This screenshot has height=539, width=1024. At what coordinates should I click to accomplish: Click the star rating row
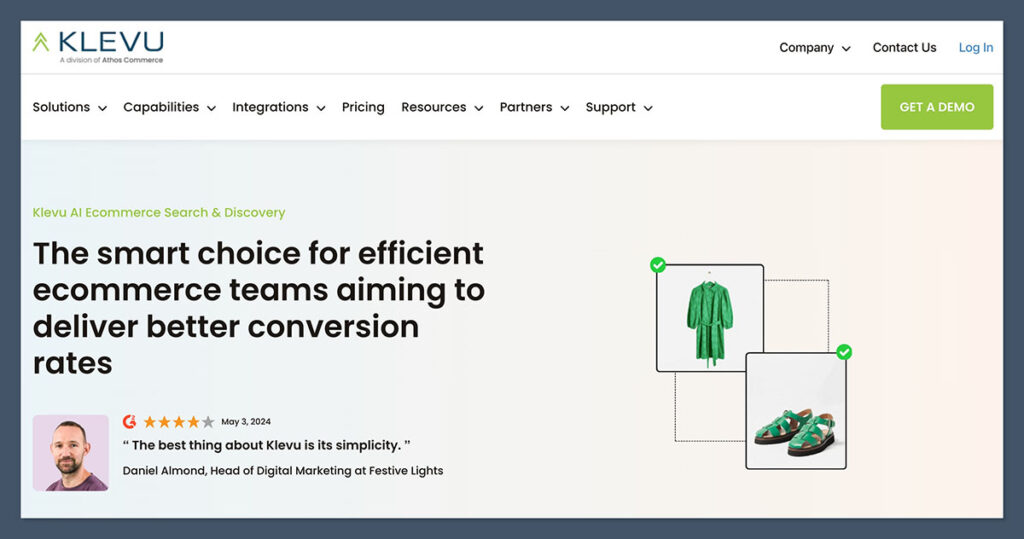coord(178,422)
